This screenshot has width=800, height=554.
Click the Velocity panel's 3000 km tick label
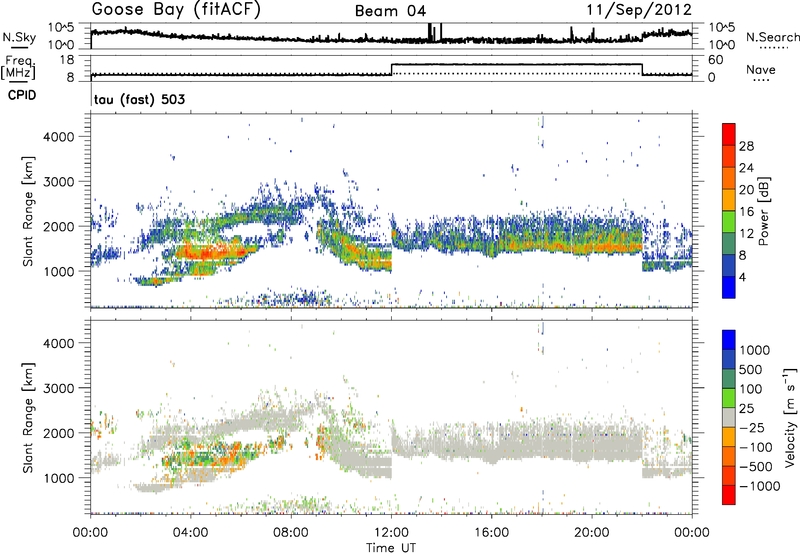[59, 388]
